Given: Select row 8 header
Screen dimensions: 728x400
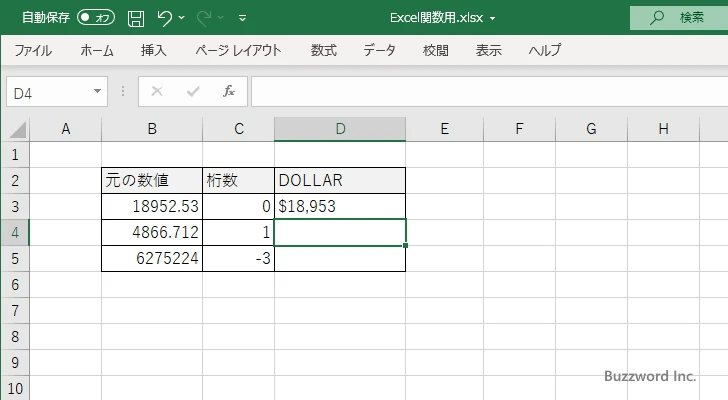Looking at the screenshot, I should coord(15,336).
